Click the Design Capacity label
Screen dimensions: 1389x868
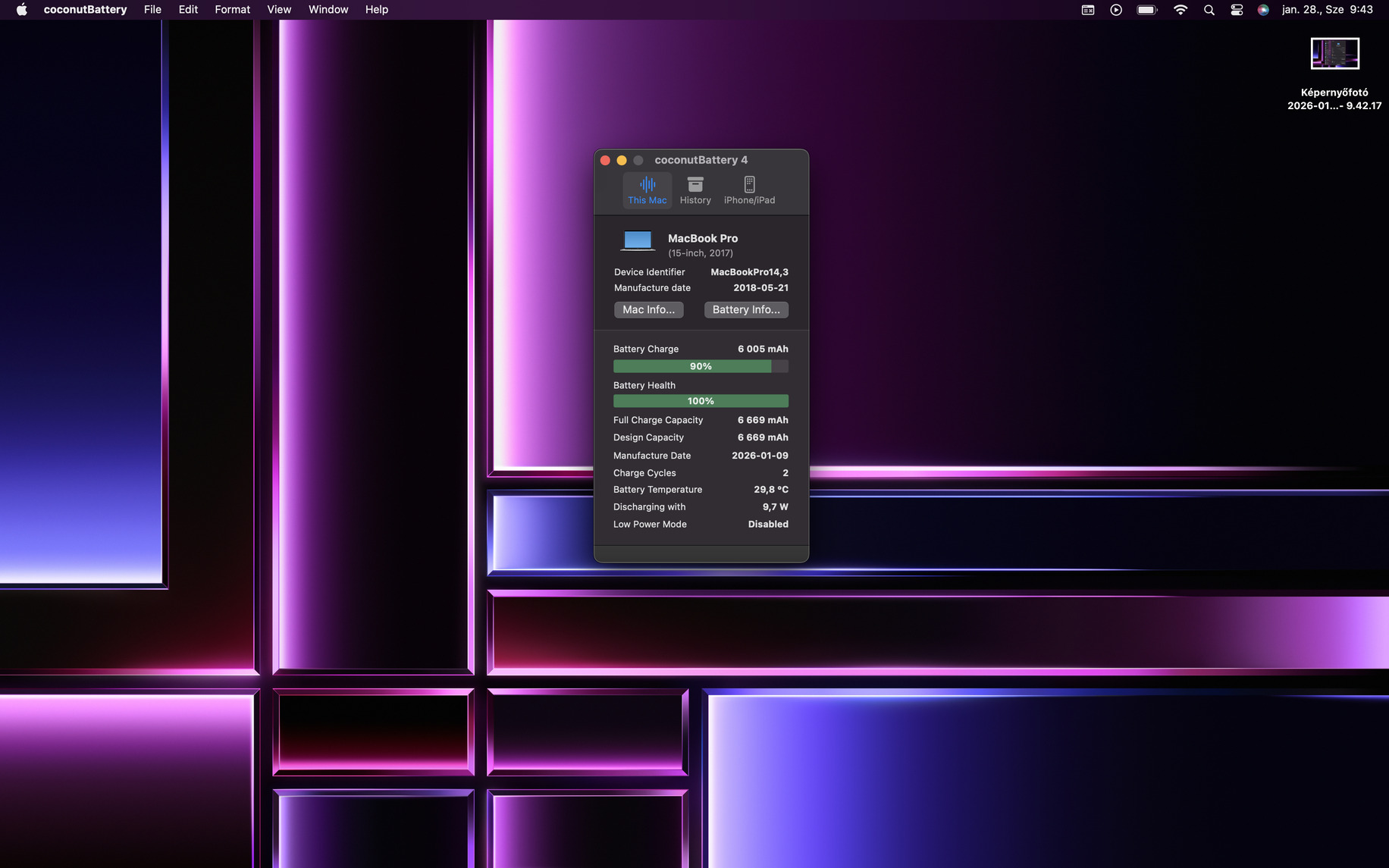pyautogui.click(x=648, y=437)
